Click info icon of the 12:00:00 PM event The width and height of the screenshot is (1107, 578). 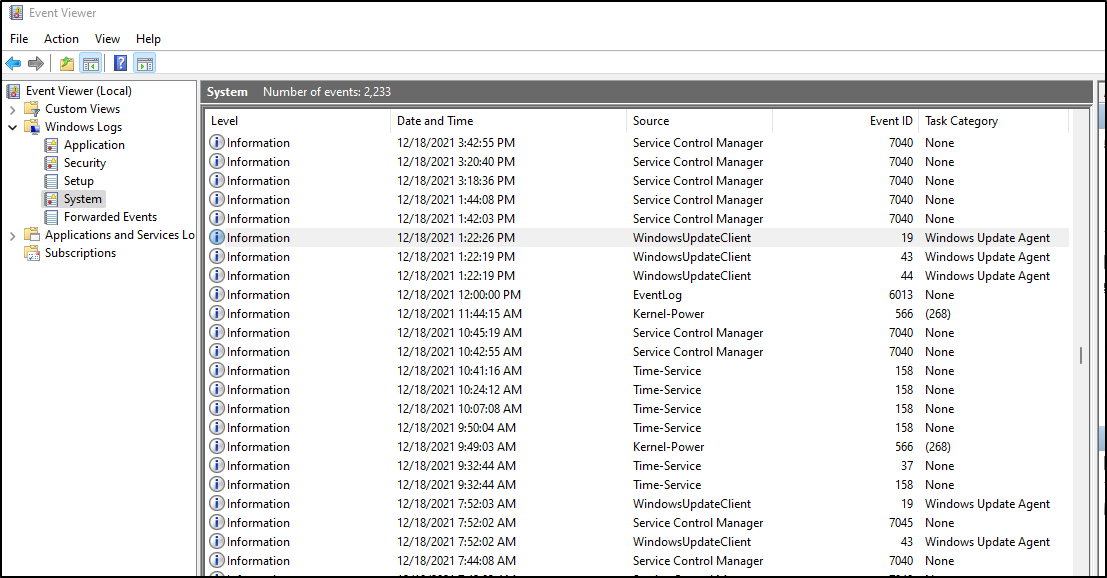[217, 294]
